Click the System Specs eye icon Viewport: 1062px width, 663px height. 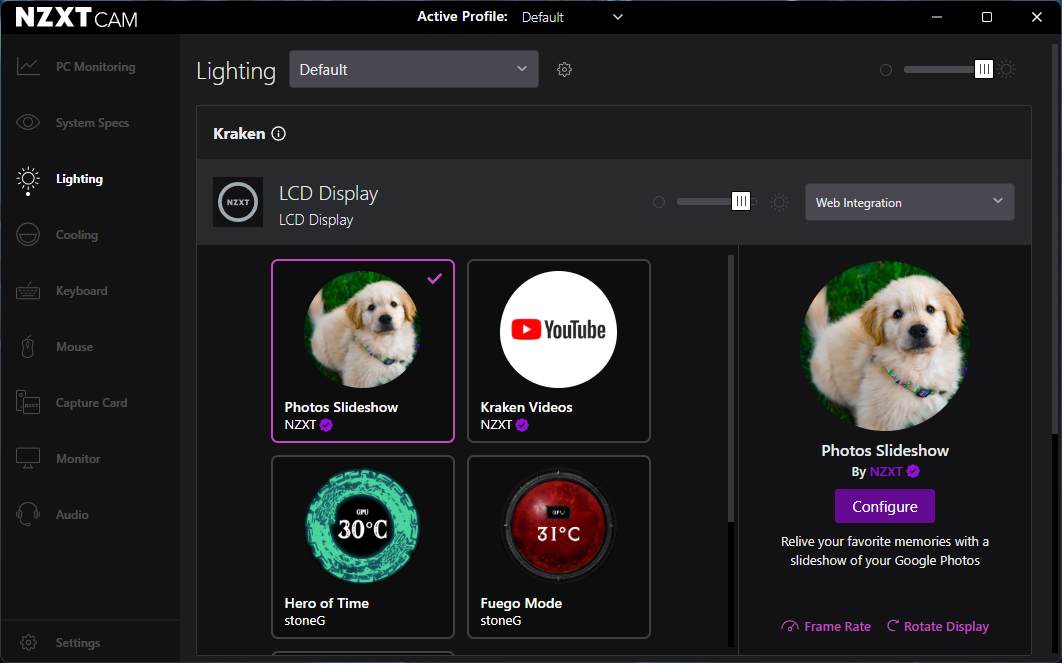[x=28, y=123]
